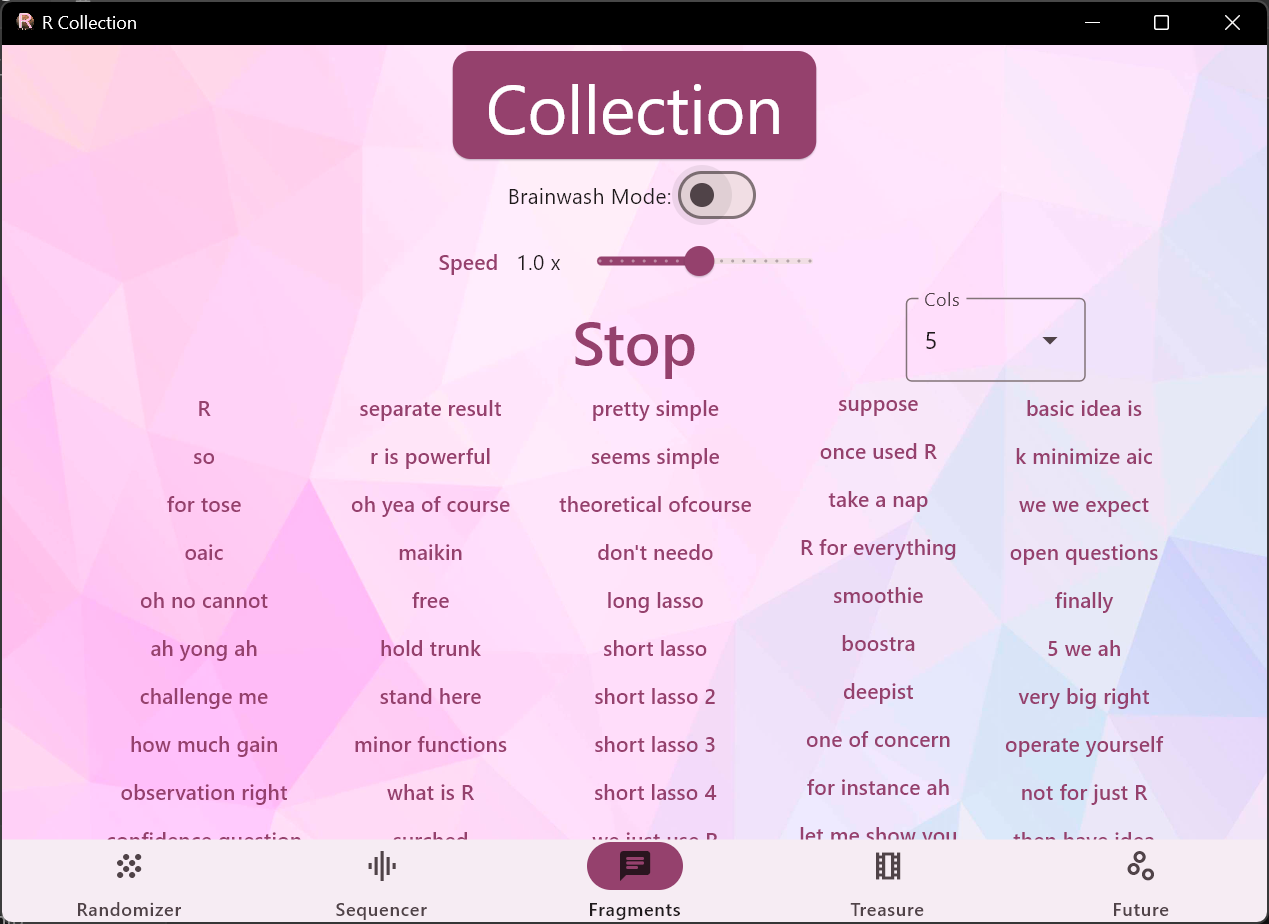Viewport: 1269px width, 924px height.
Task: Click the Collection header button
Action: point(634,108)
